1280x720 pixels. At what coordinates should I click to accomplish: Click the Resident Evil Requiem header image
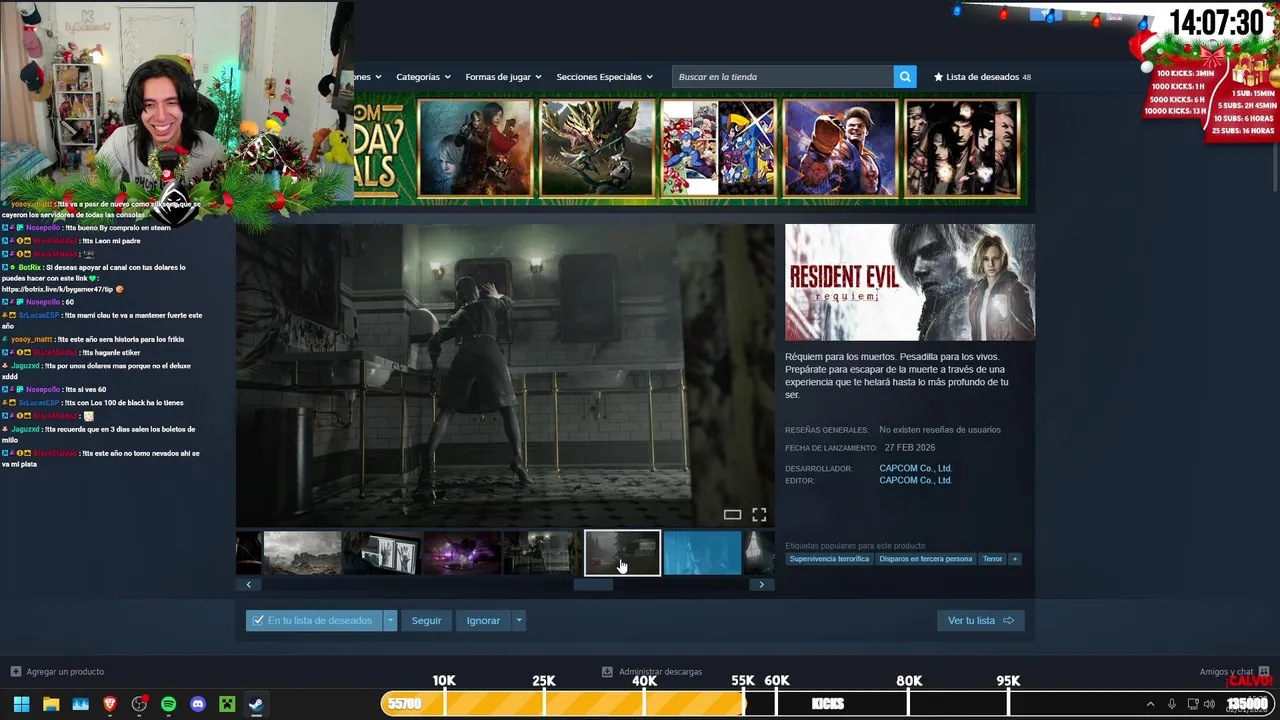[x=910, y=282]
